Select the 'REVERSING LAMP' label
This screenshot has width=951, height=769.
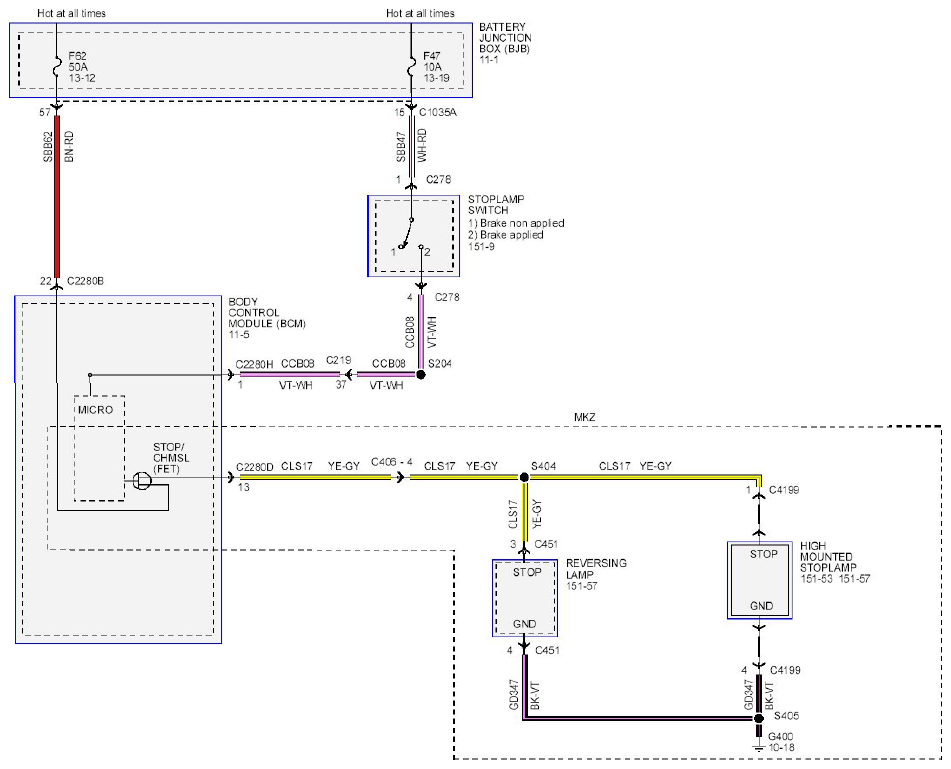tap(596, 569)
